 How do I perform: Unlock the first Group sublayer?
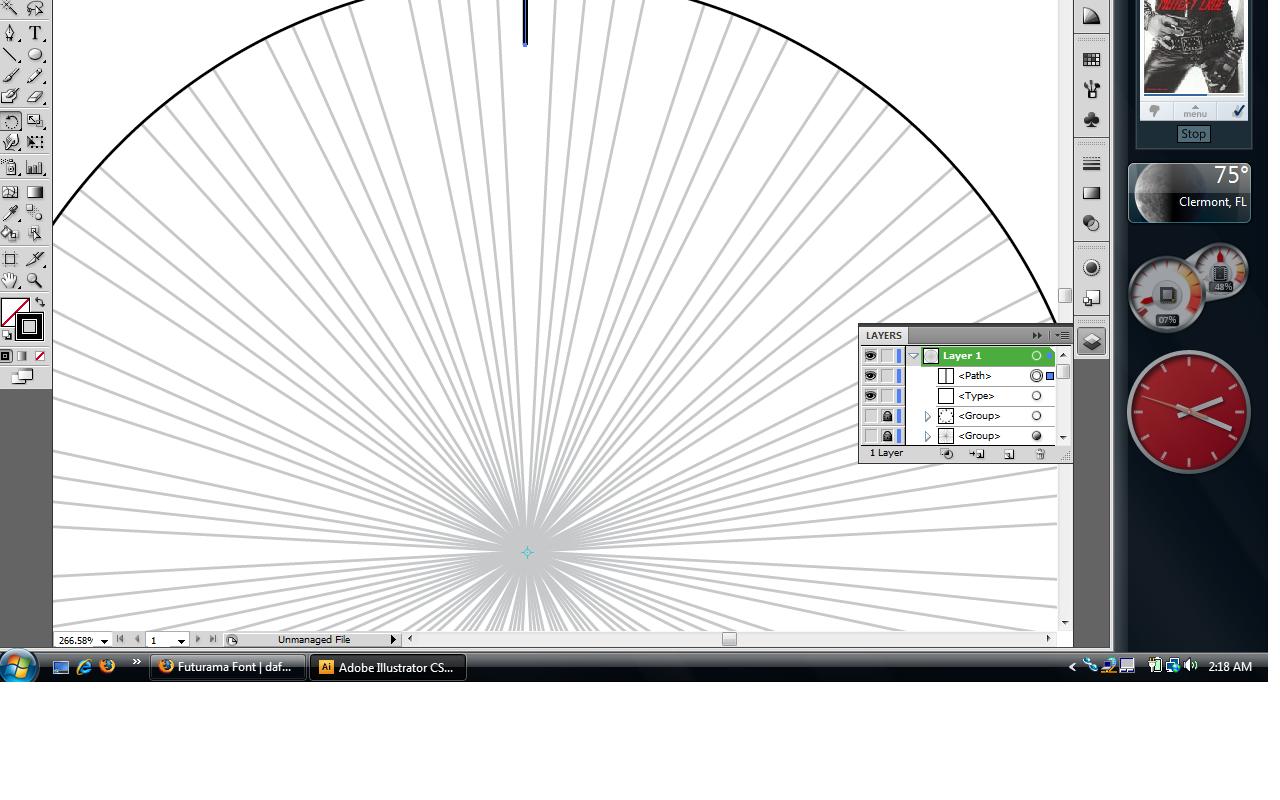887,416
